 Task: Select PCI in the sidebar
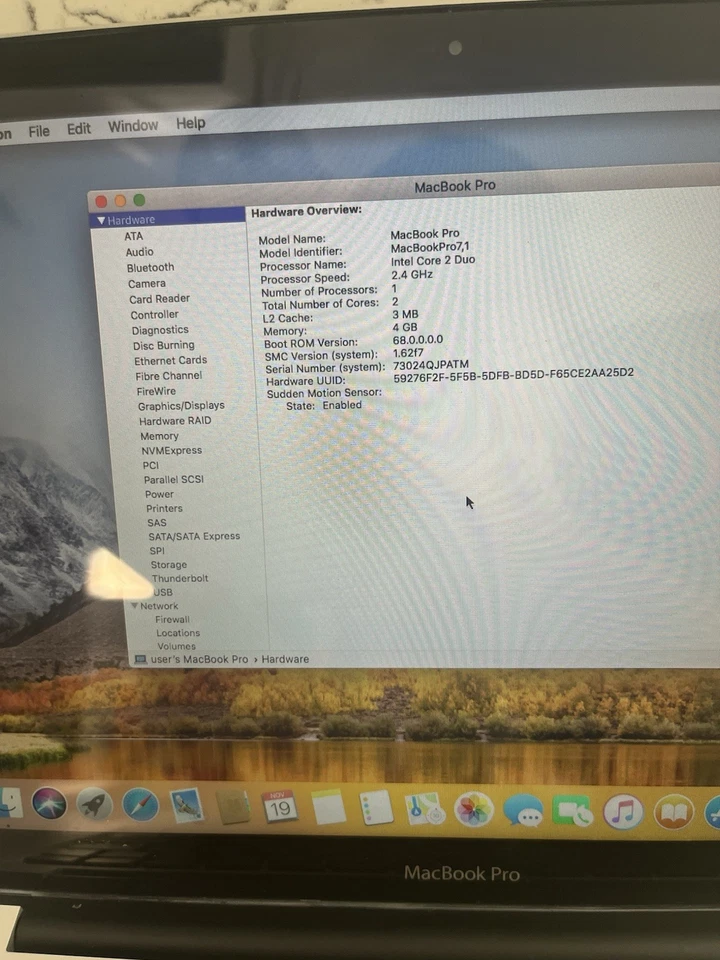tap(151, 465)
